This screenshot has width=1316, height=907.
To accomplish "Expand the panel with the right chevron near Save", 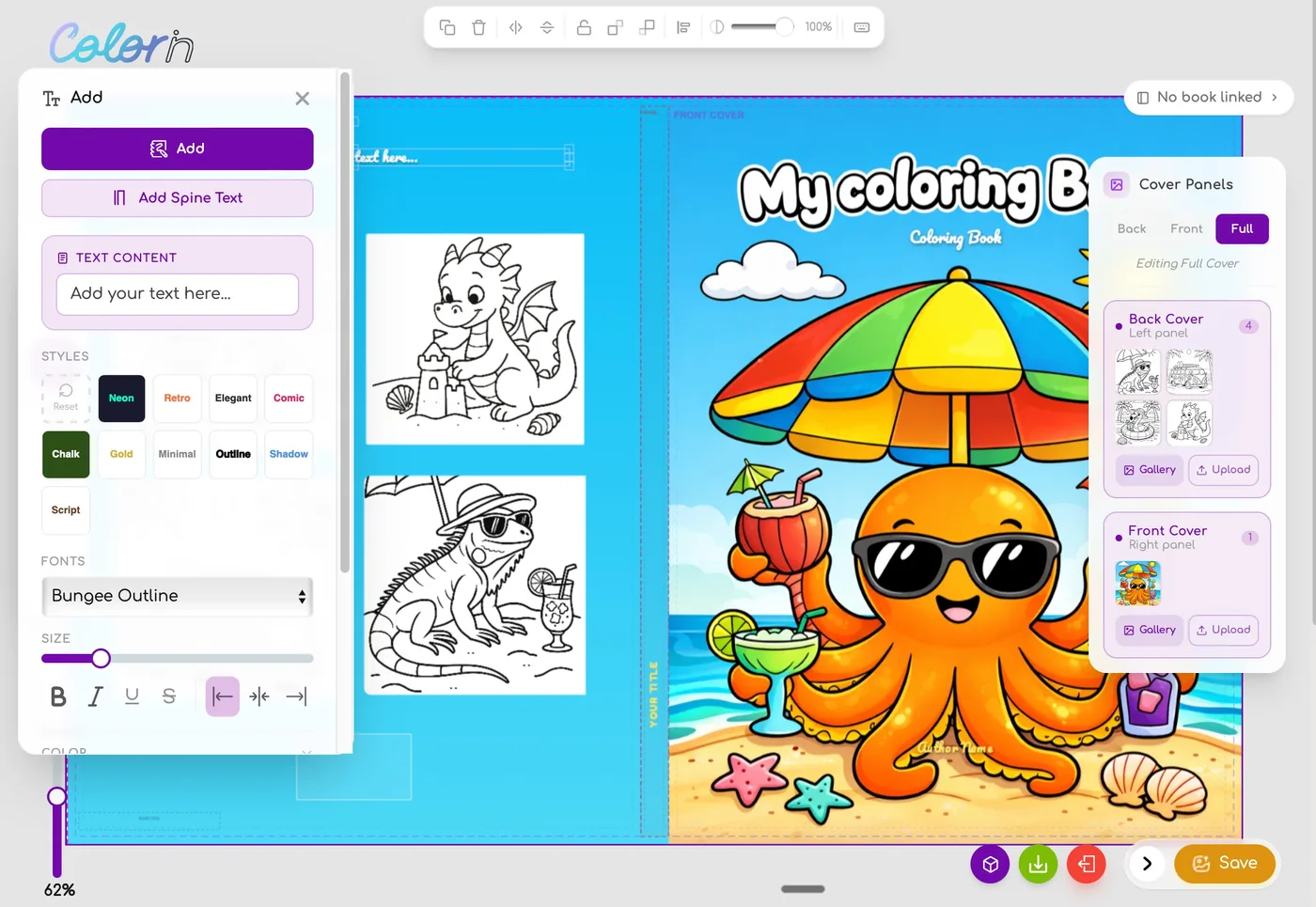I will (1146, 864).
